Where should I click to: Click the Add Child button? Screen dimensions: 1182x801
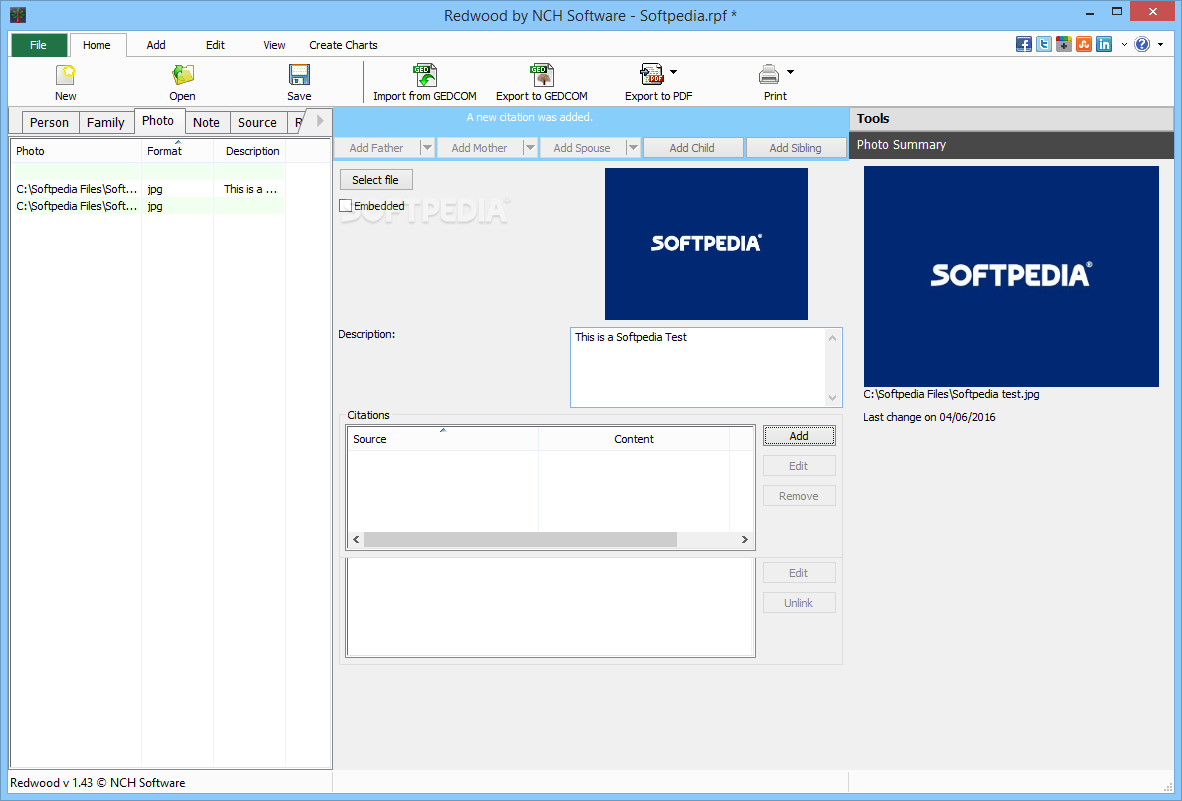click(x=693, y=148)
